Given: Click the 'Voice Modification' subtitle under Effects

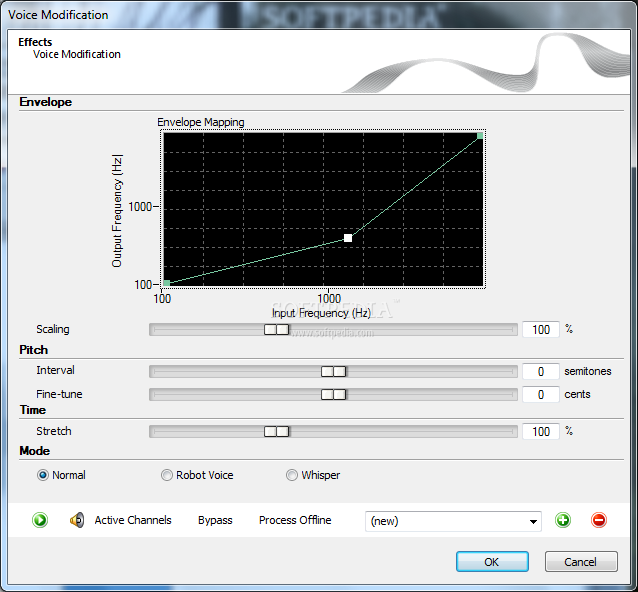Looking at the screenshot, I should coord(76,54).
